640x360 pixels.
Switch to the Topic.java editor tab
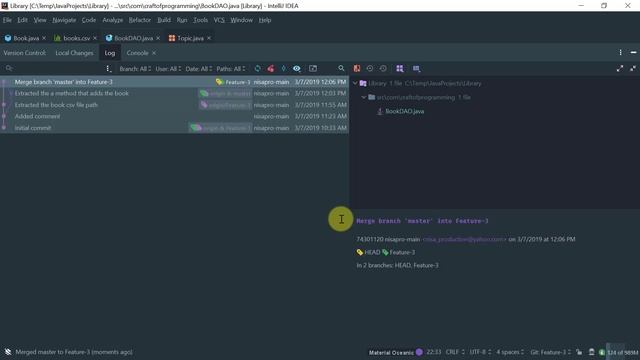190,38
